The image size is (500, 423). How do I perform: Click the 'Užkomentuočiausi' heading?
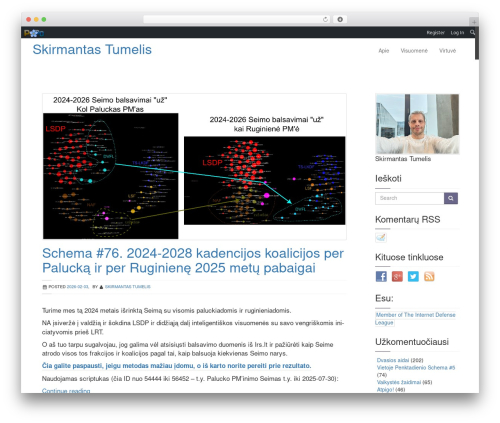(x=412, y=342)
